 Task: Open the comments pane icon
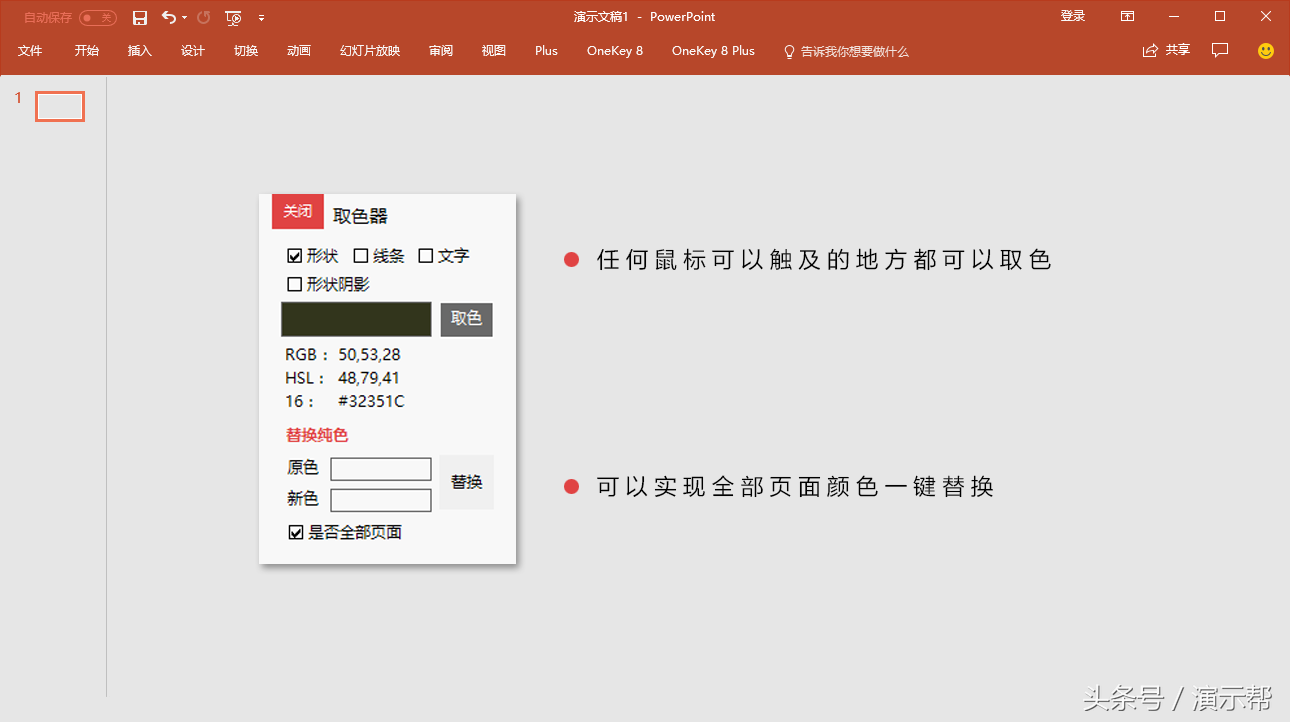[1220, 50]
